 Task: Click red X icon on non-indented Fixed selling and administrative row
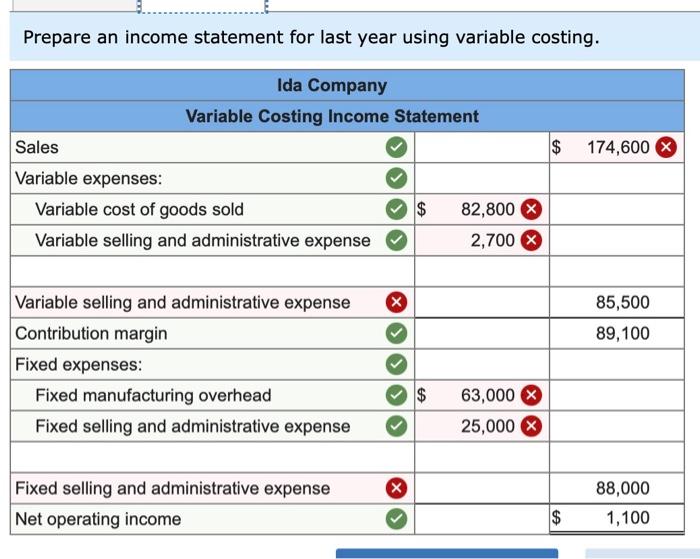point(396,488)
